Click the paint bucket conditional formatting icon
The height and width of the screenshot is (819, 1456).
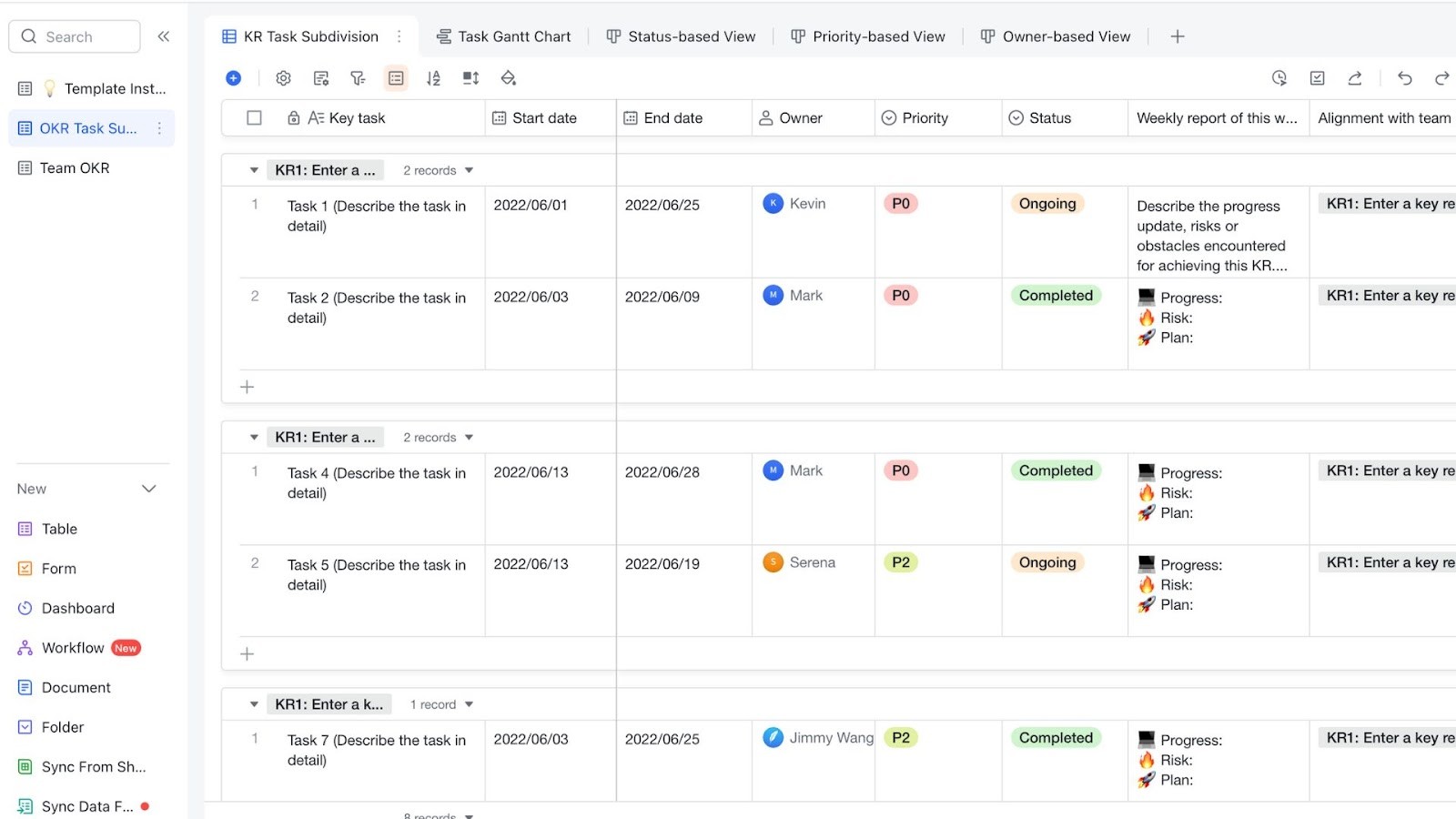point(509,78)
